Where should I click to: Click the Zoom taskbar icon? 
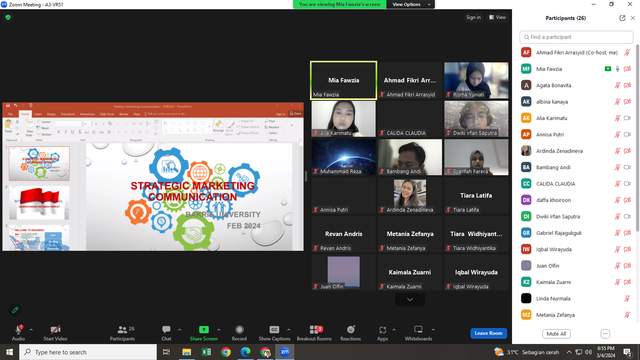coord(284,352)
